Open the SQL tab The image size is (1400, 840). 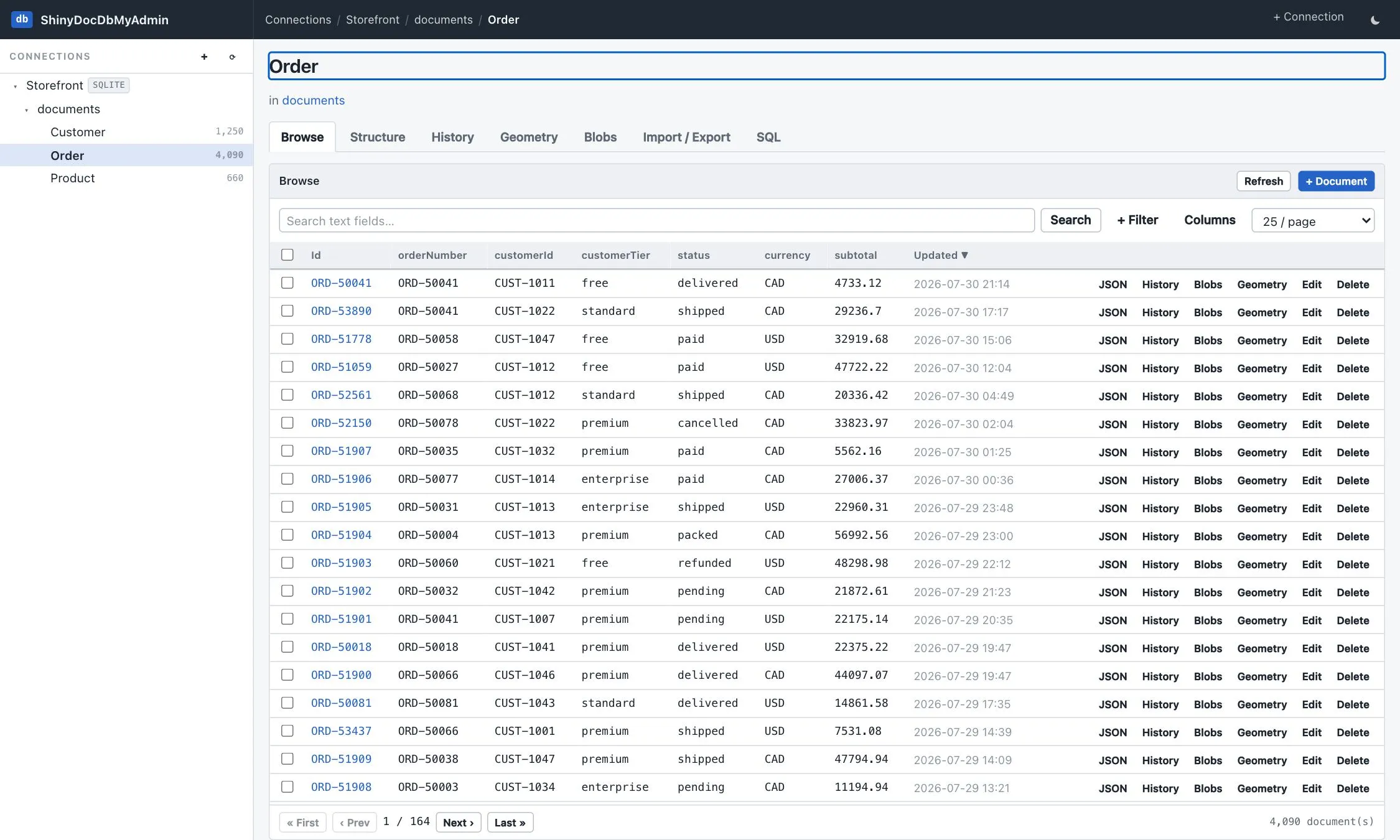[768, 137]
